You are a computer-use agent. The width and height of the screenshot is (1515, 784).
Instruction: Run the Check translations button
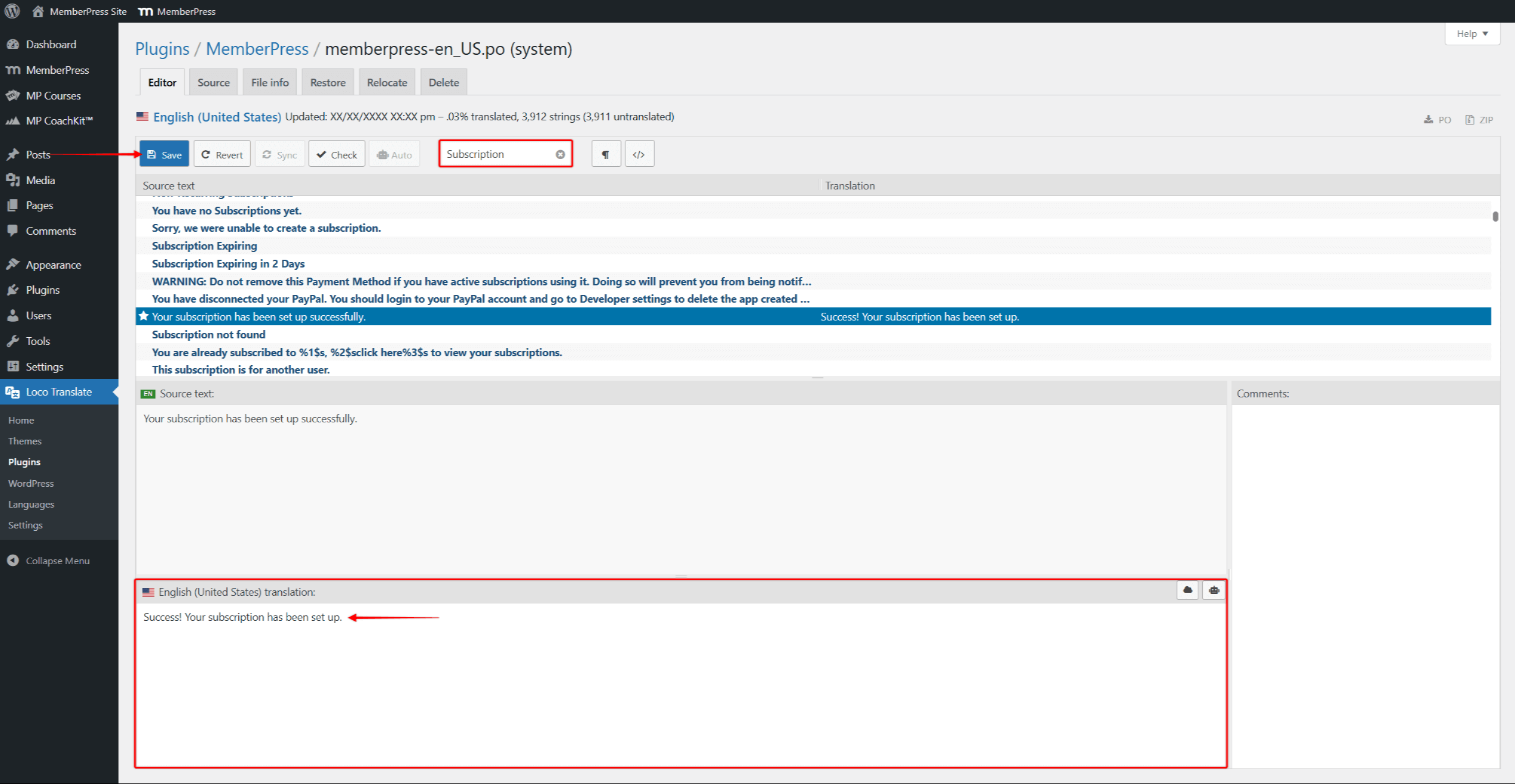[x=337, y=154]
